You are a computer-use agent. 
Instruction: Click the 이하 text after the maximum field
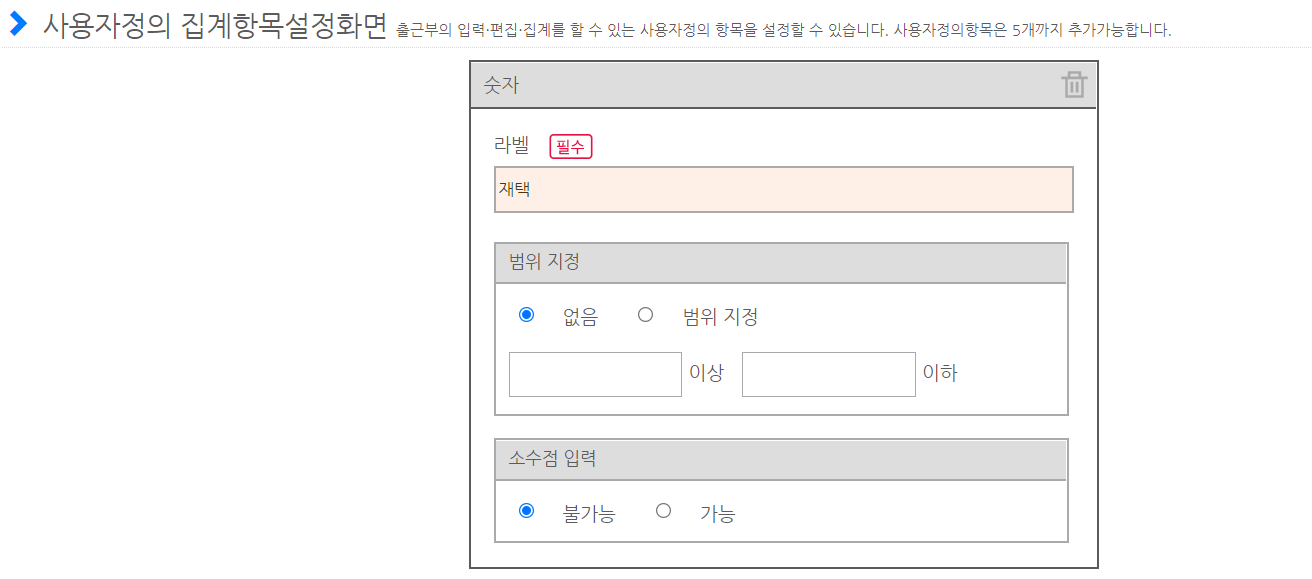[x=940, y=374]
